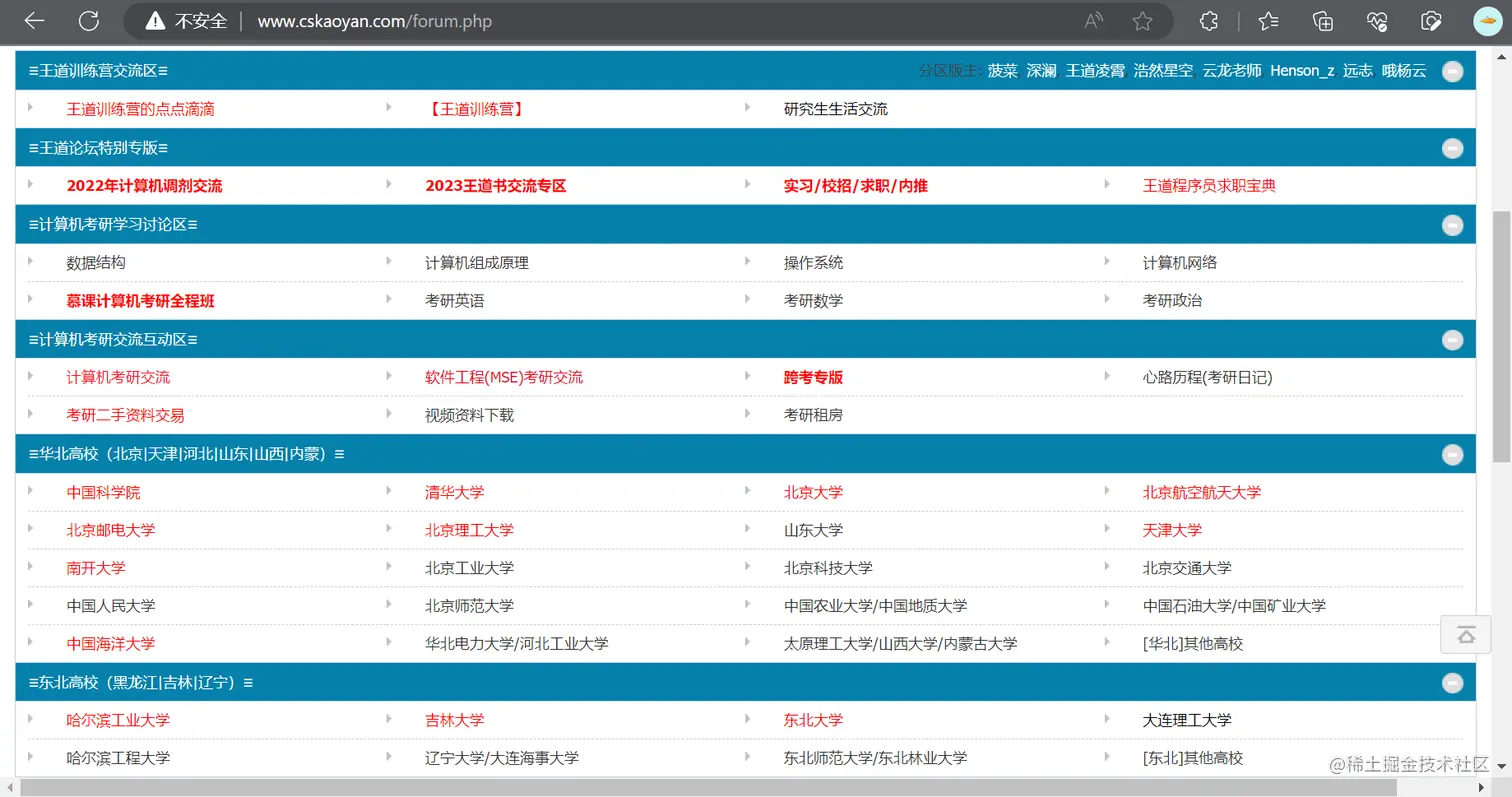Open 2023王道书交流专区 board
Screen dimensions: 1512x797
(x=496, y=186)
